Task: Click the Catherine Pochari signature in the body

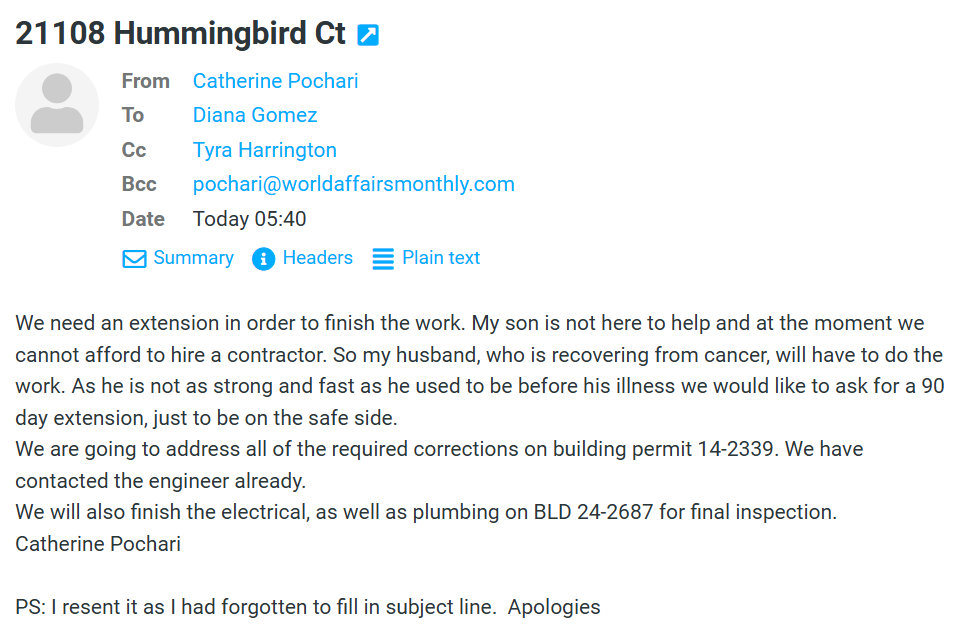Action: [98, 544]
